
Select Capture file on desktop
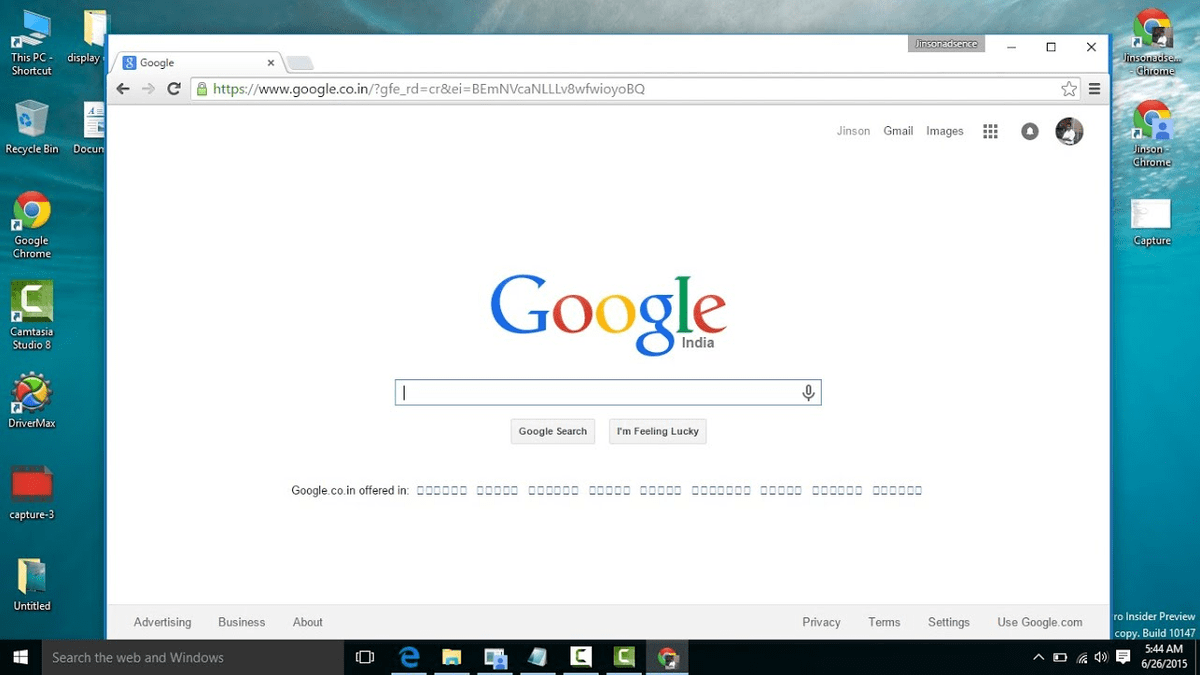pyautogui.click(x=1152, y=222)
